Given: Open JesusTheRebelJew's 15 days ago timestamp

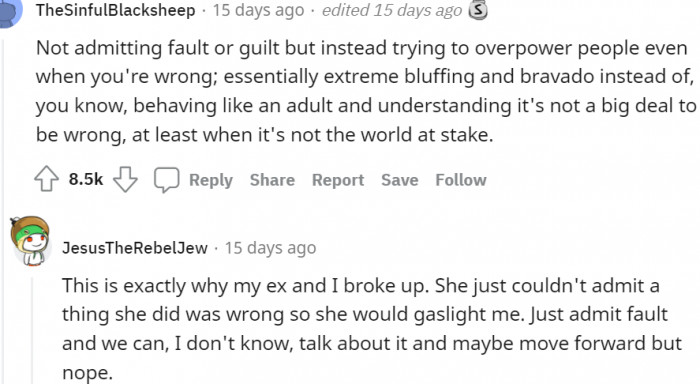Looking at the screenshot, I should 270,248.
